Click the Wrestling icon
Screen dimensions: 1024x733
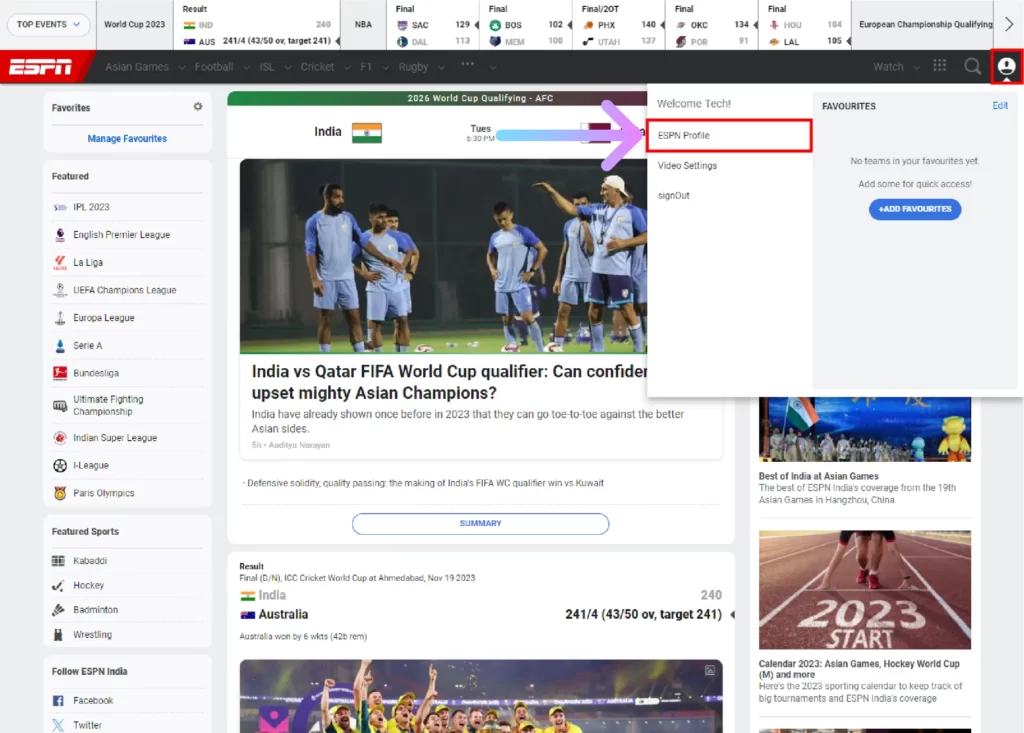pyautogui.click(x=59, y=634)
